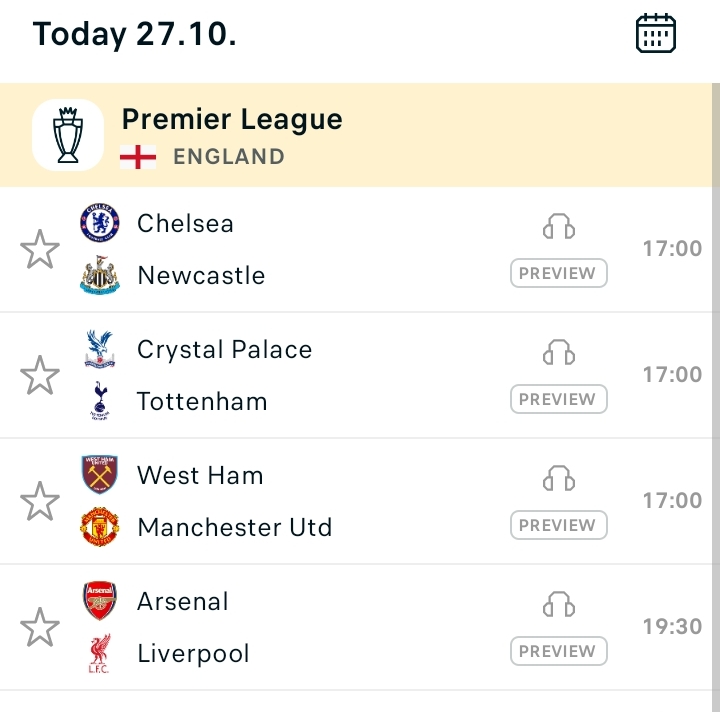This screenshot has height=712, width=720.
Task: Click the Manchester Utd crest
Action: click(x=100, y=527)
